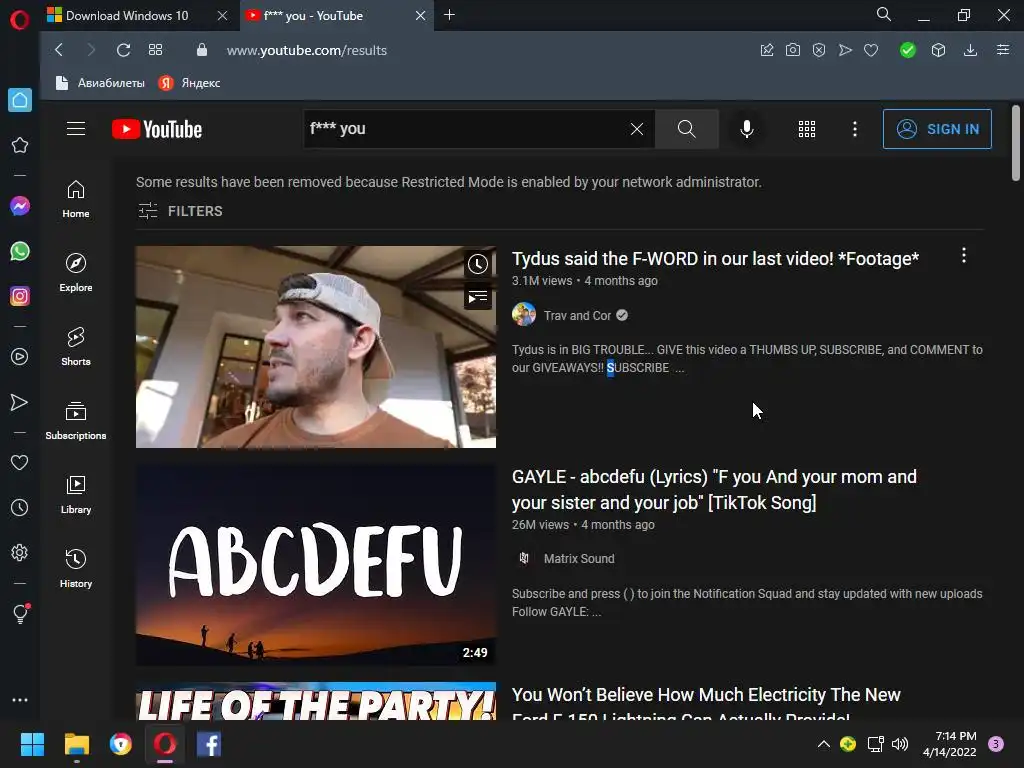
Task: Open Easy Setup panel icon
Action: tap(1003, 50)
